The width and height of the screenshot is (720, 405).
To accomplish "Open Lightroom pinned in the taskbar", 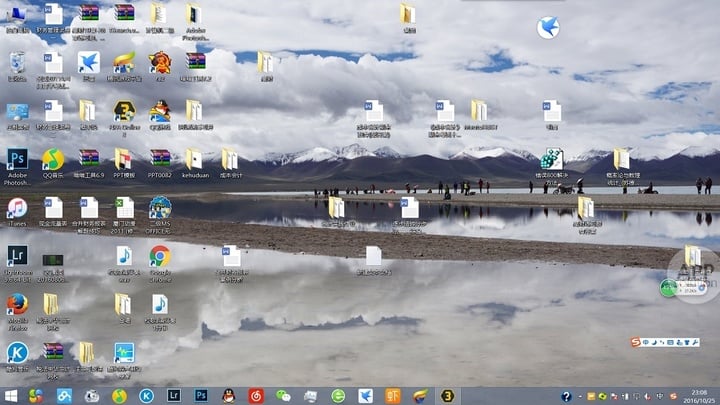I will (x=174, y=396).
